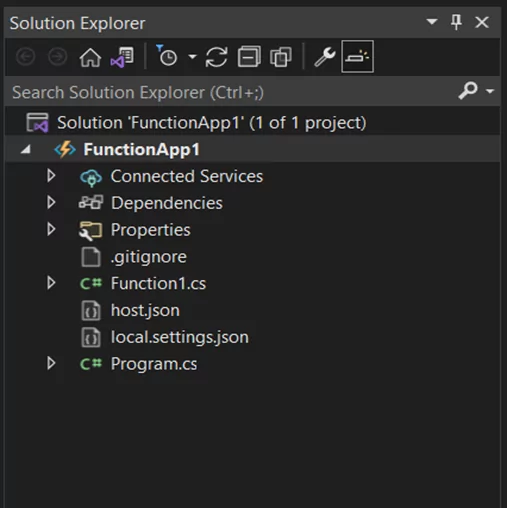Click the Connected Services cloud icon
The height and width of the screenshot is (508, 507).
tap(91, 177)
